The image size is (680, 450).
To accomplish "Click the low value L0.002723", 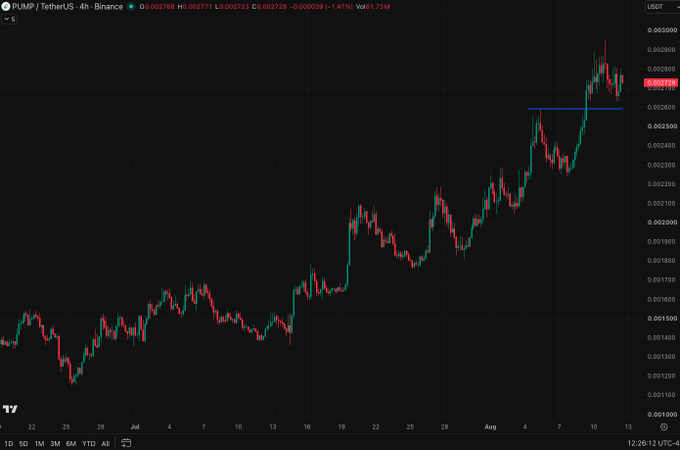I will 232,7.
